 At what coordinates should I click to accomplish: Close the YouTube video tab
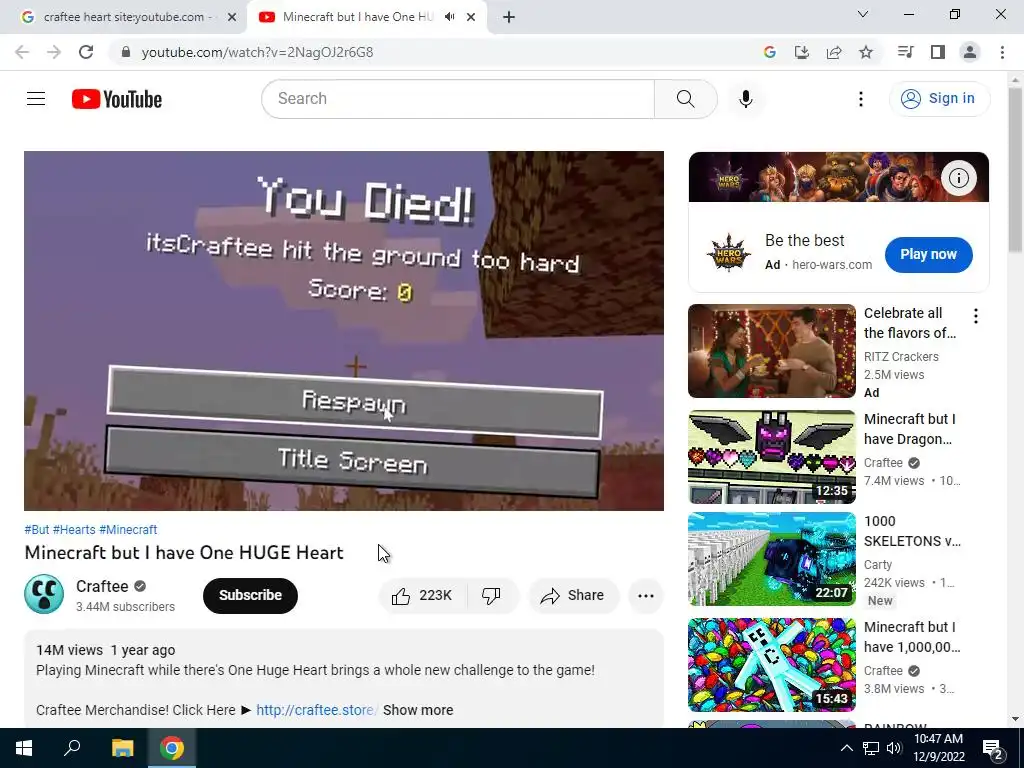point(471,18)
